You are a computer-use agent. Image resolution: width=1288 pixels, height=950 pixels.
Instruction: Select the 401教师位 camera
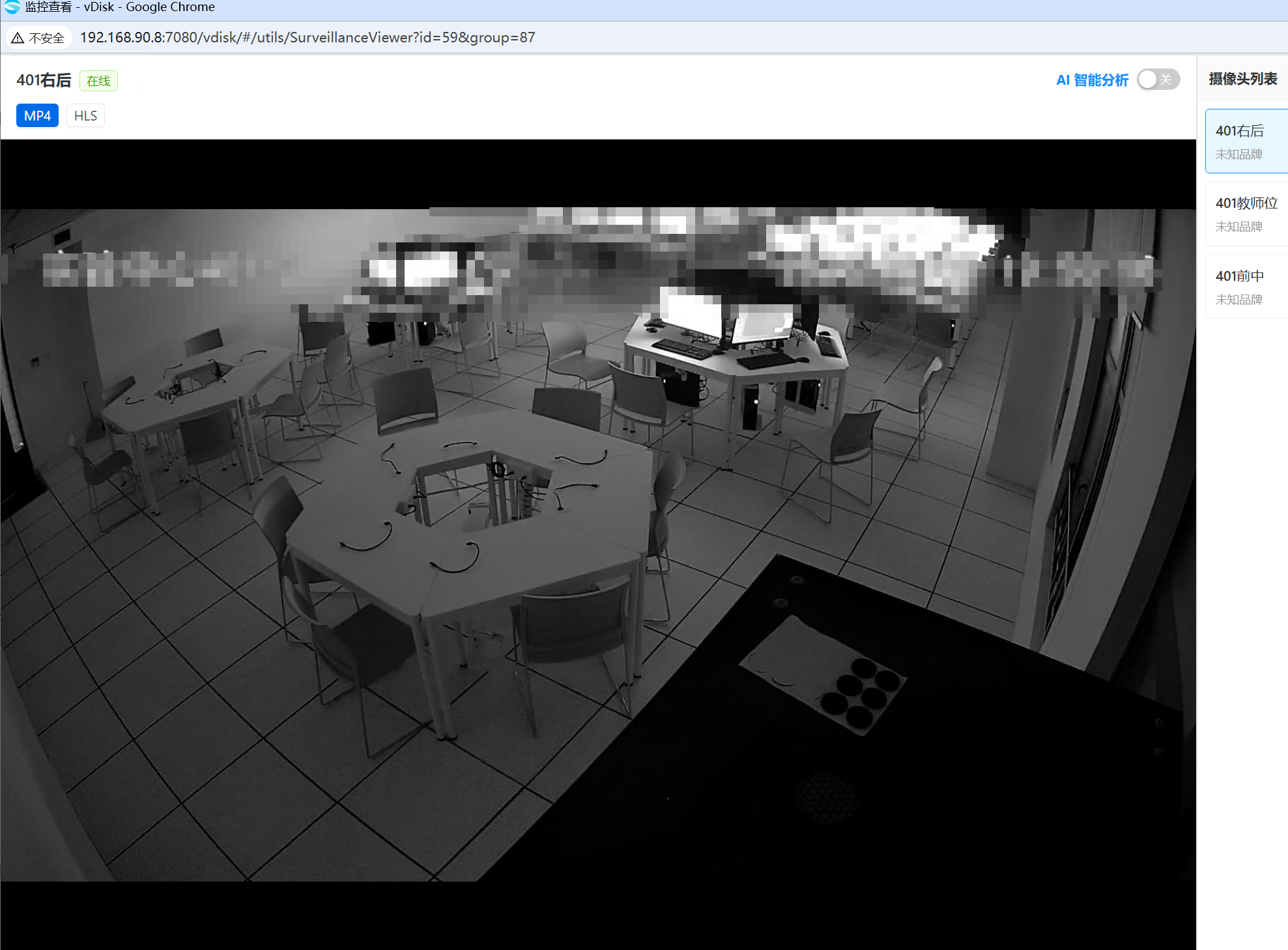(1246, 203)
